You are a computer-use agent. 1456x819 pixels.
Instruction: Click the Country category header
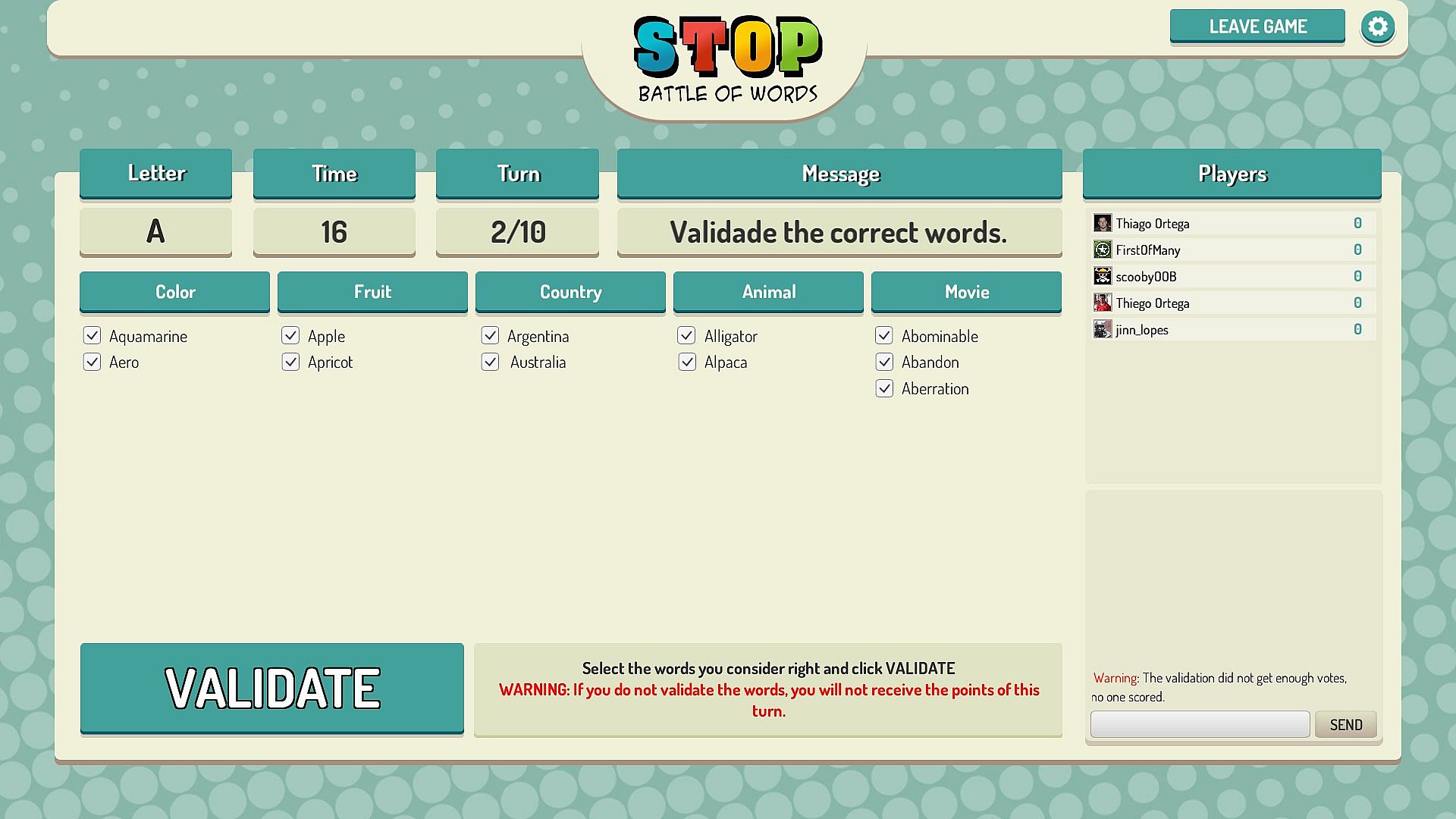(x=570, y=291)
